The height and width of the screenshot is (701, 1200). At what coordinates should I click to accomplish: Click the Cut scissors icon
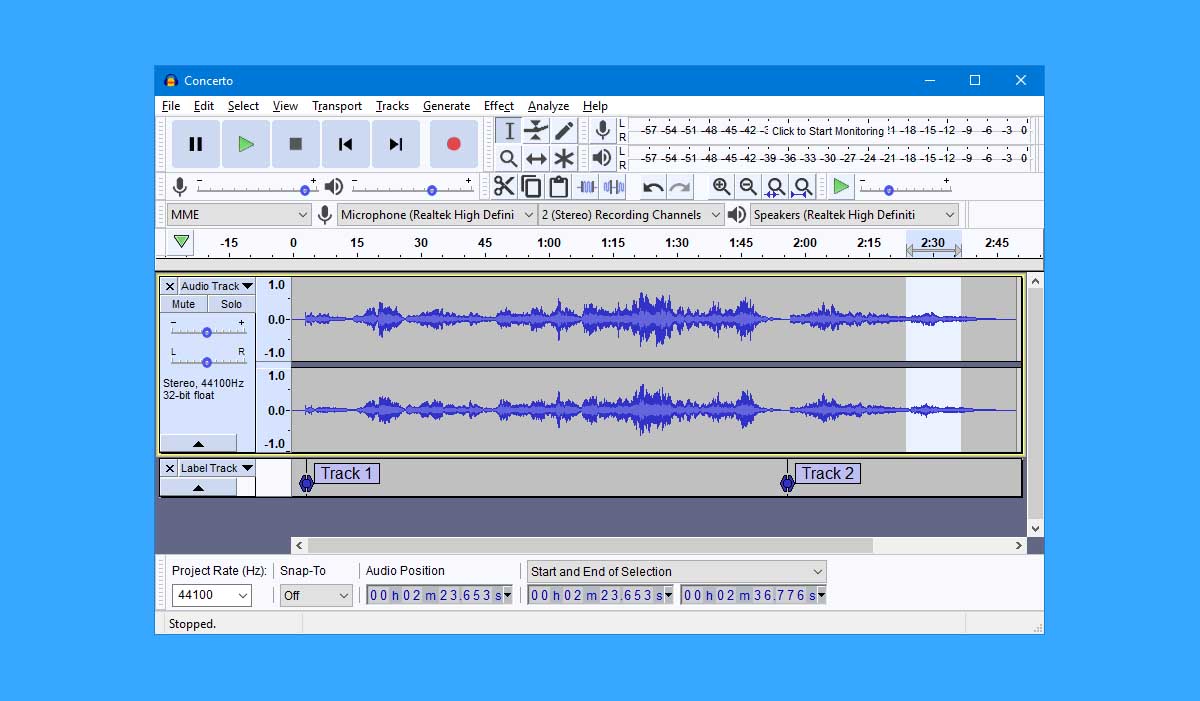point(504,187)
